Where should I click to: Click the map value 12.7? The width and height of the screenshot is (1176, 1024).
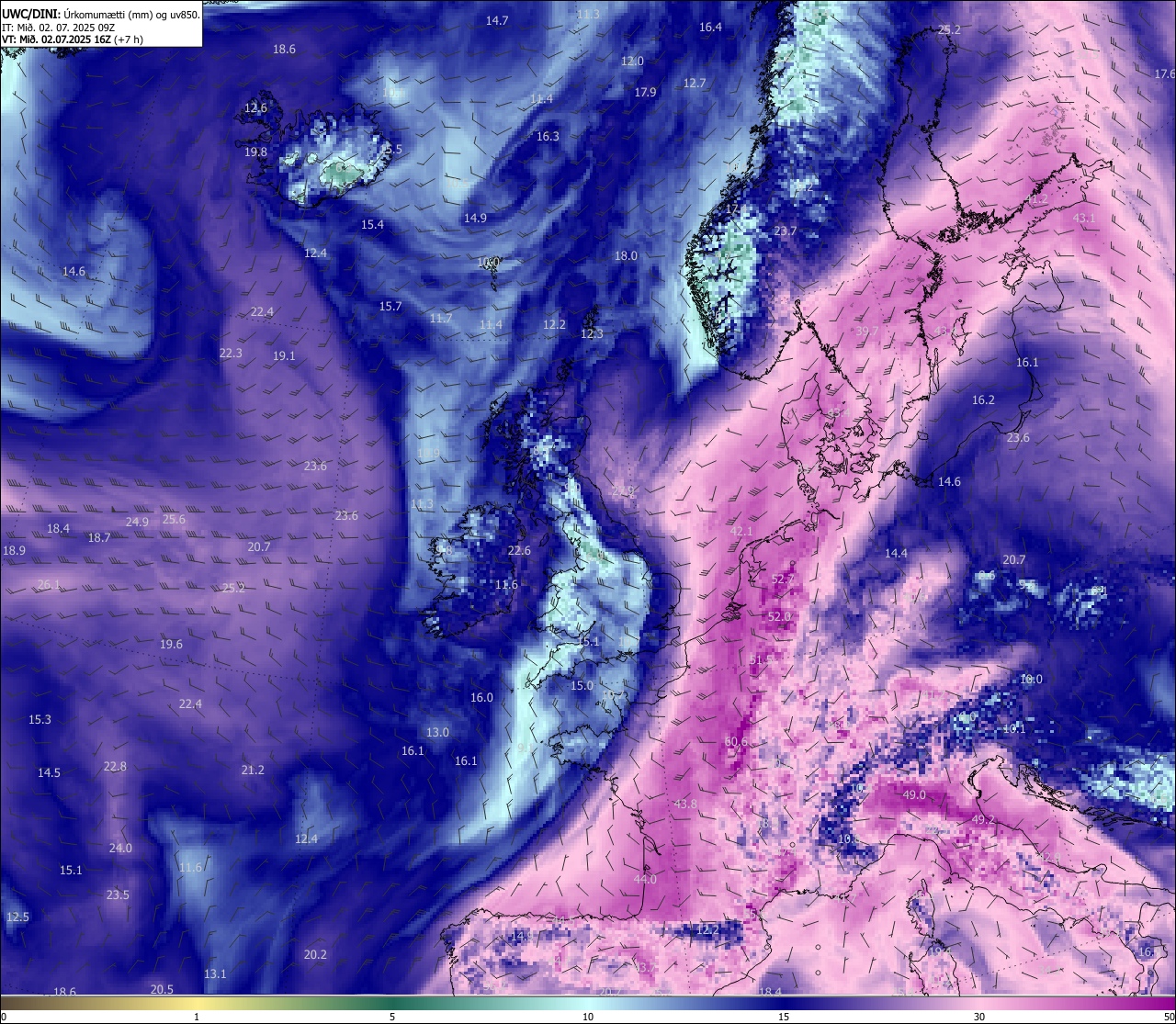pyautogui.click(x=695, y=84)
